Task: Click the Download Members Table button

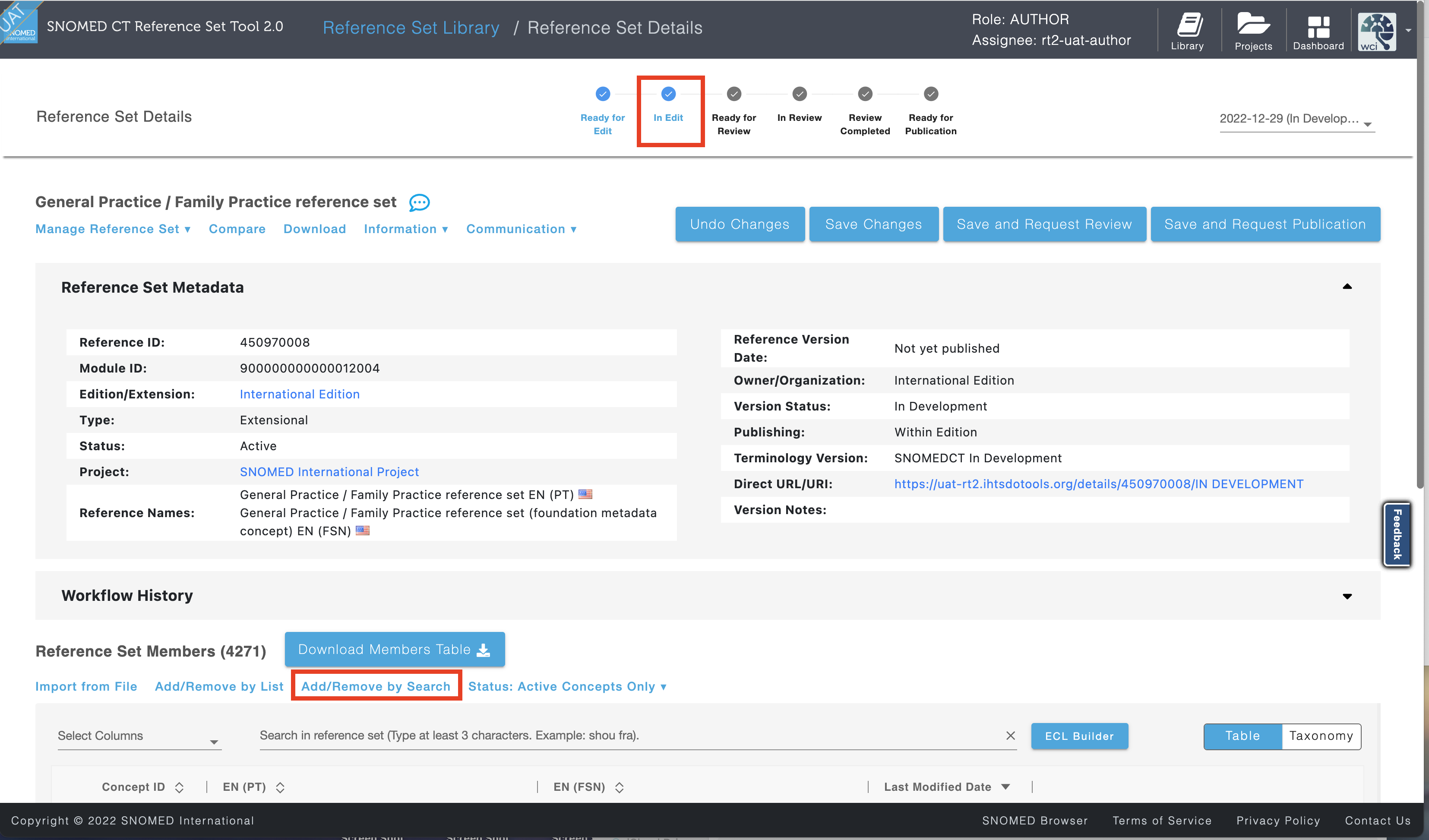Action: [395, 649]
